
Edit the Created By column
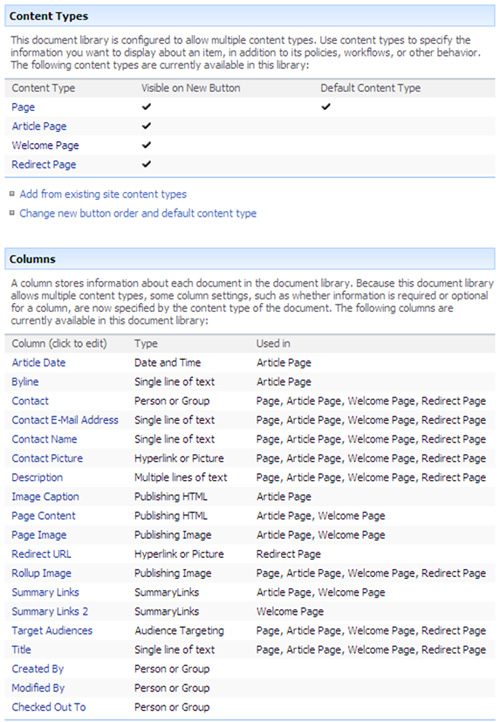(x=38, y=669)
